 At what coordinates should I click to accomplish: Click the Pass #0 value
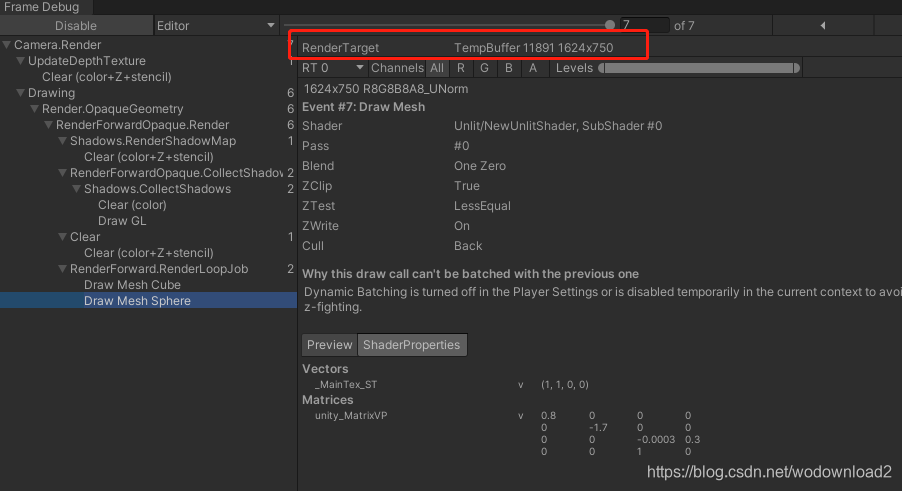coord(461,146)
